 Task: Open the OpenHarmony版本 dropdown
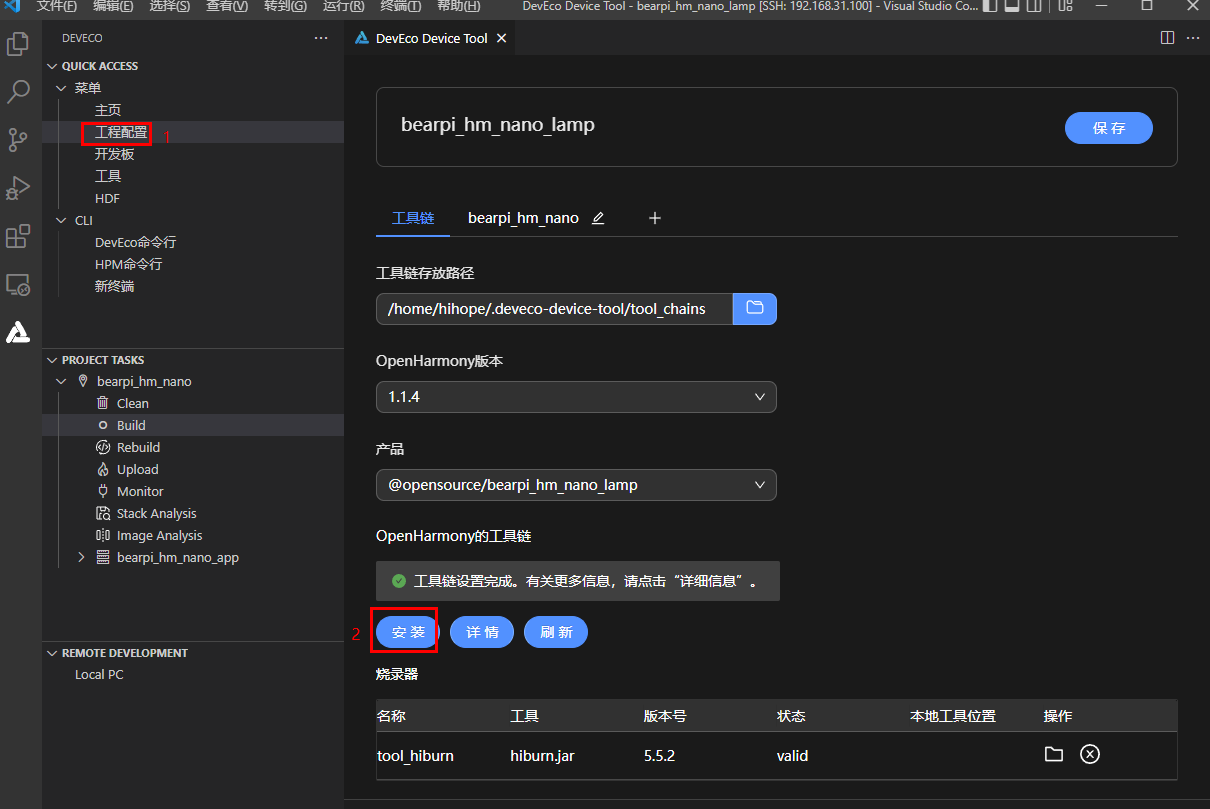point(576,397)
